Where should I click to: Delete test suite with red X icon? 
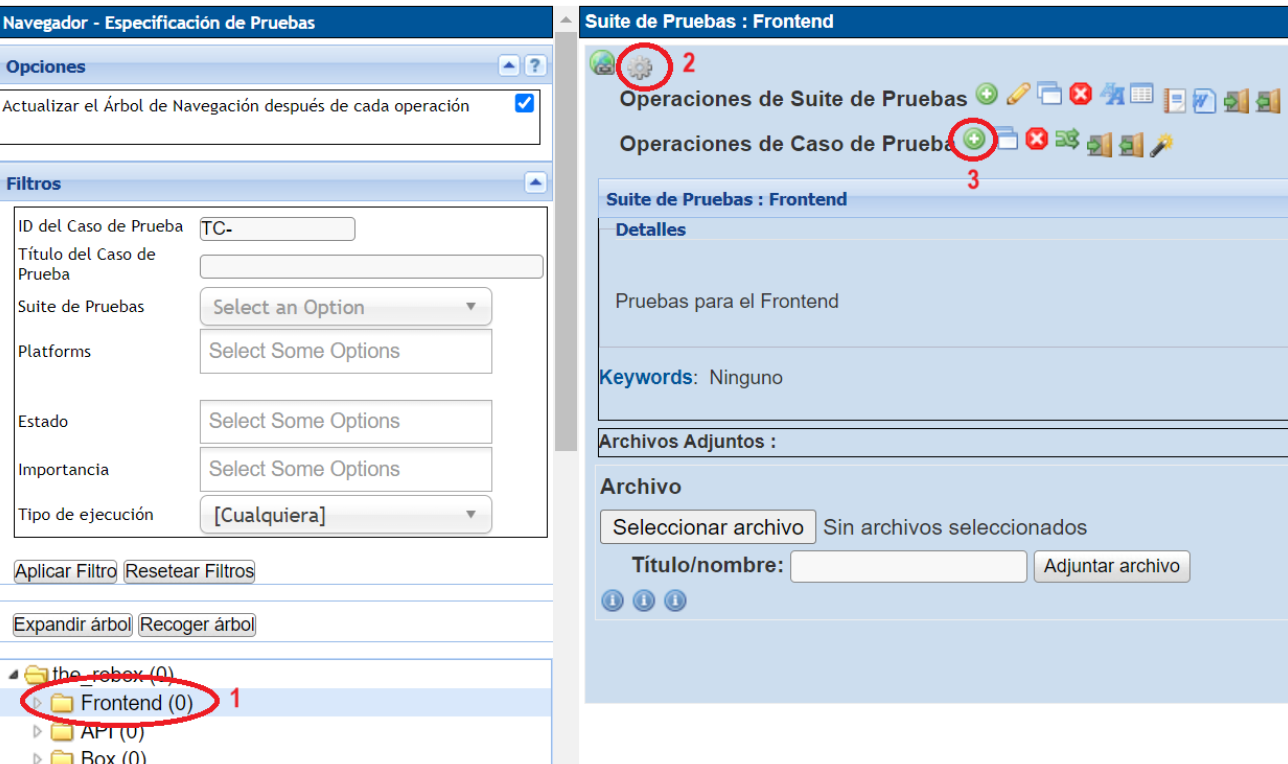(1080, 95)
